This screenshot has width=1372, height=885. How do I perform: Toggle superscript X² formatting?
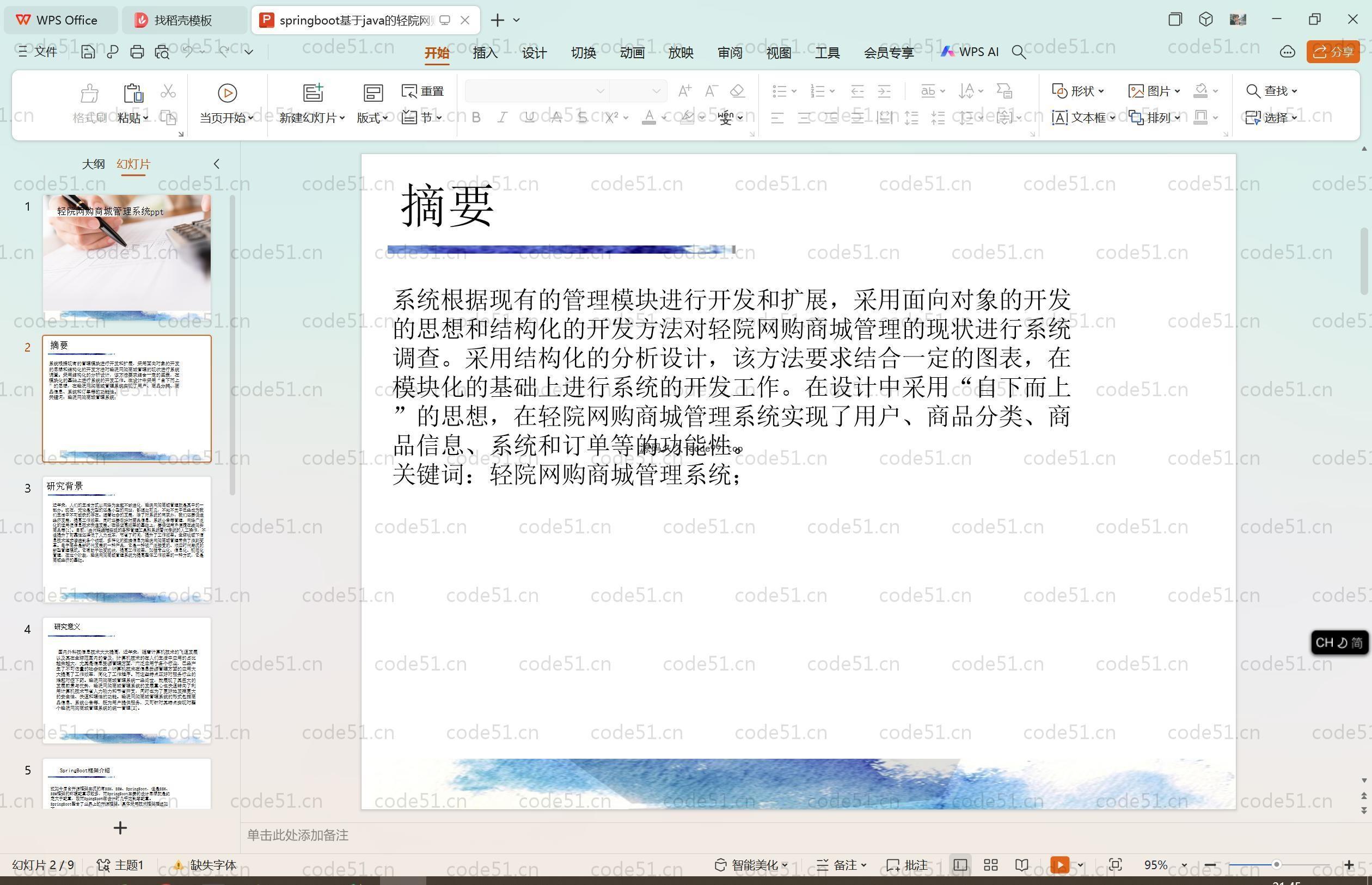611,118
